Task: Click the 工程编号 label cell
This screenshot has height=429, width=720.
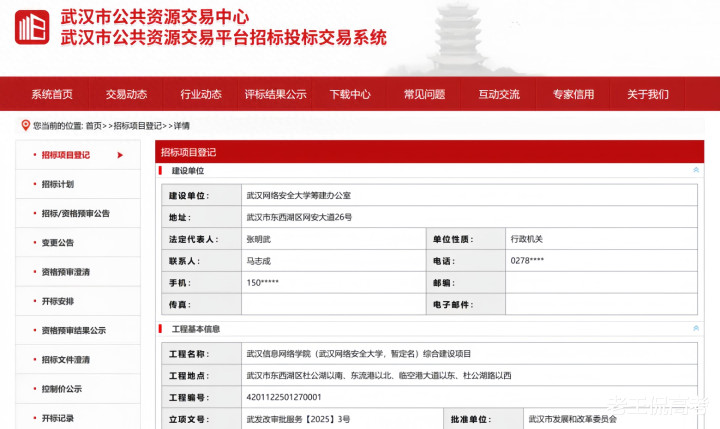Action: (202, 397)
